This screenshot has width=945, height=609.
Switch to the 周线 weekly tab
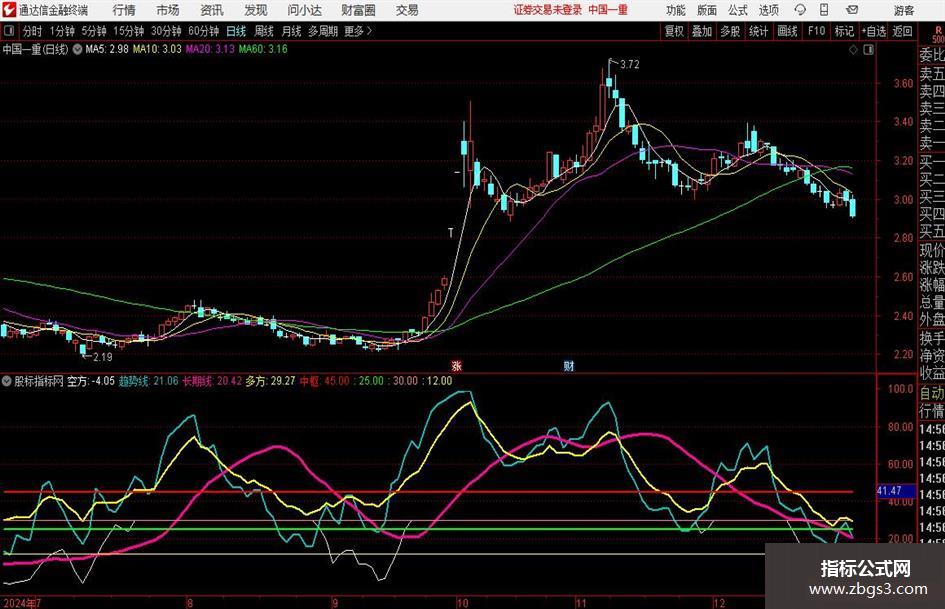click(264, 31)
